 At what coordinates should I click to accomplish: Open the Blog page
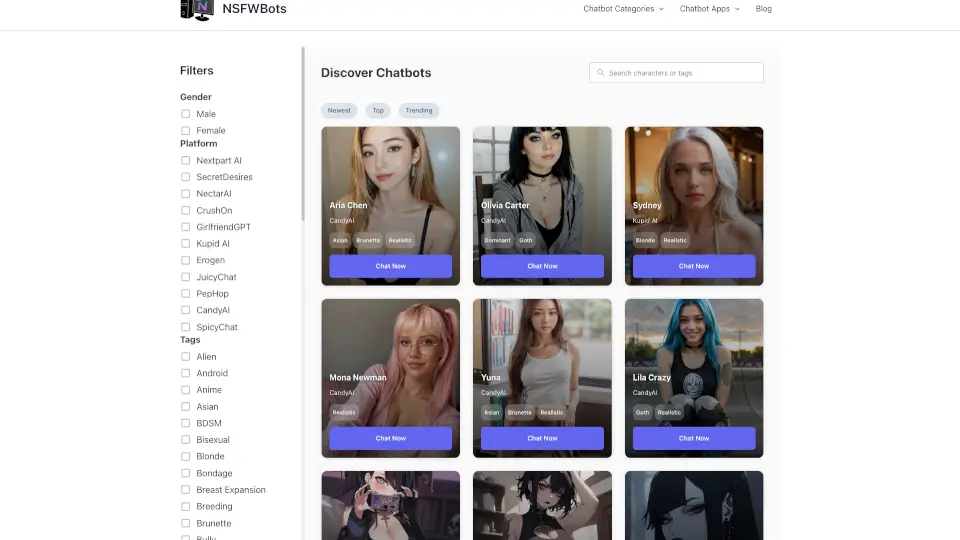click(763, 9)
